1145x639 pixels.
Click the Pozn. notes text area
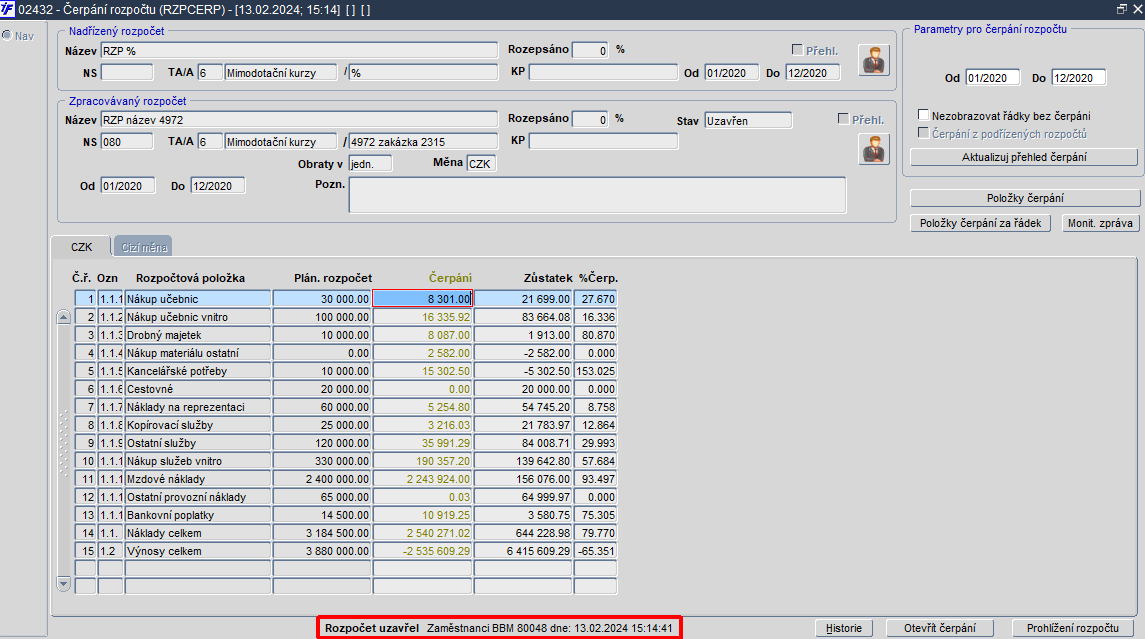[x=597, y=195]
